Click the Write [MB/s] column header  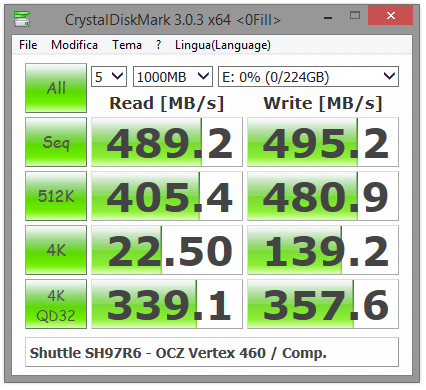323,103
